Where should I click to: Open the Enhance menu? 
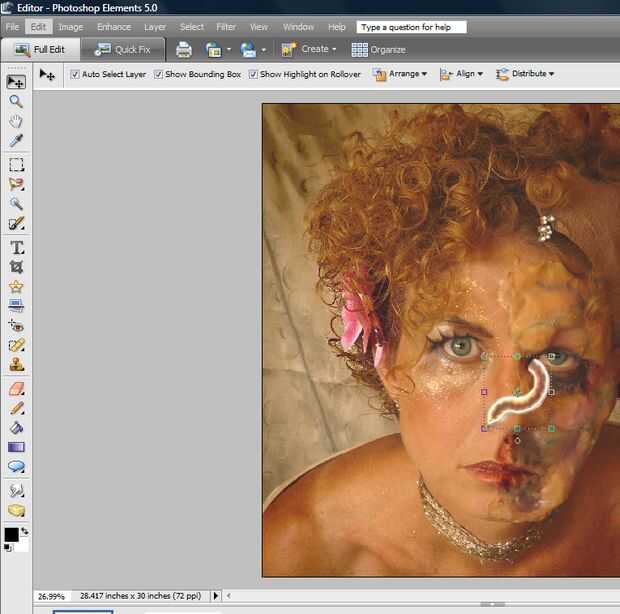point(114,27)
